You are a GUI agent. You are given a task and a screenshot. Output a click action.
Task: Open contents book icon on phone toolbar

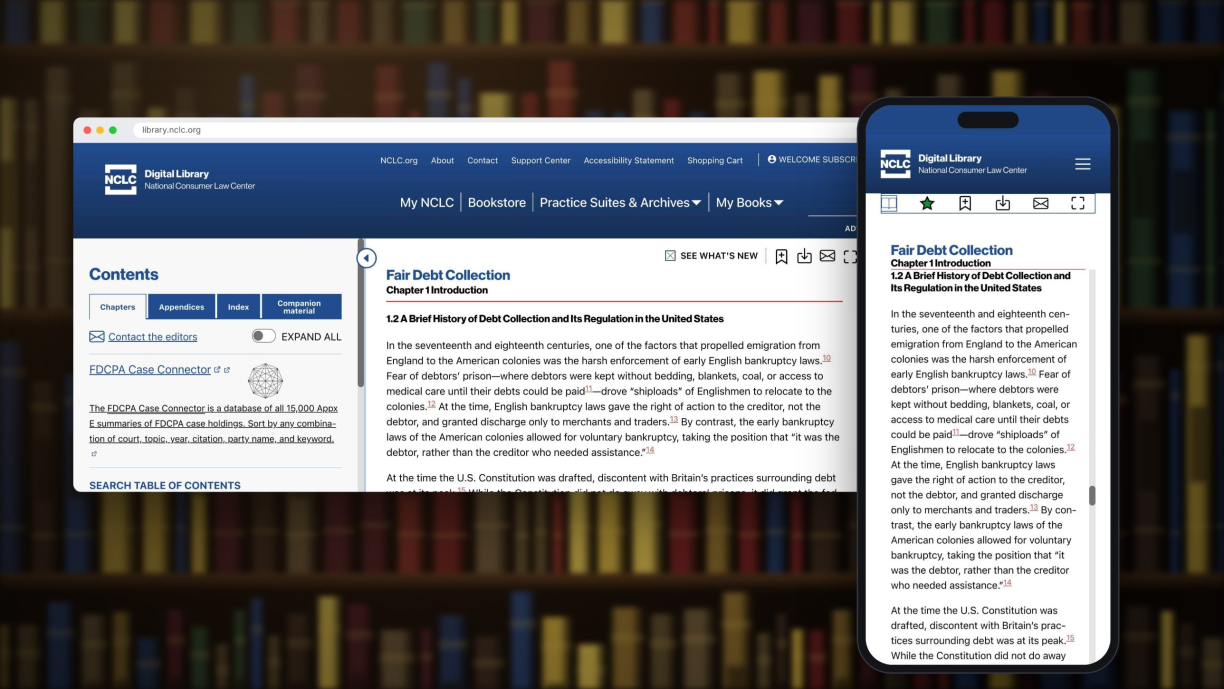[889, 203]
